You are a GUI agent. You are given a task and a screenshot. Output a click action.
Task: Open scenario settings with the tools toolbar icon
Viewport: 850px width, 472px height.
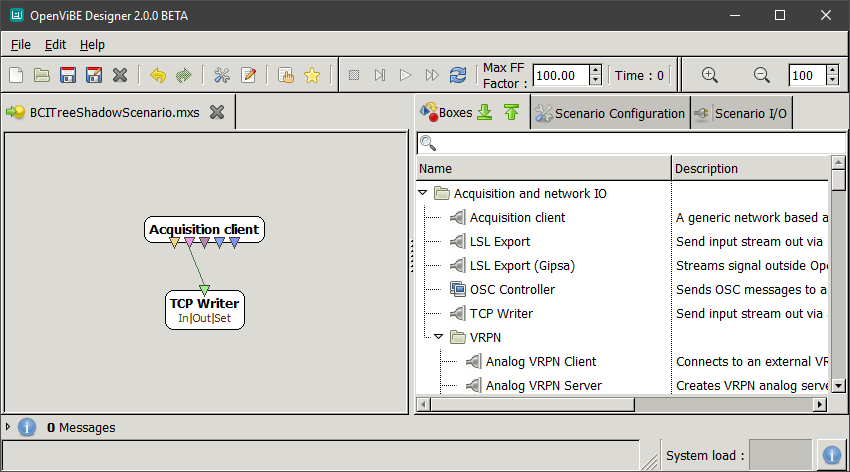(x=222, y=75)
